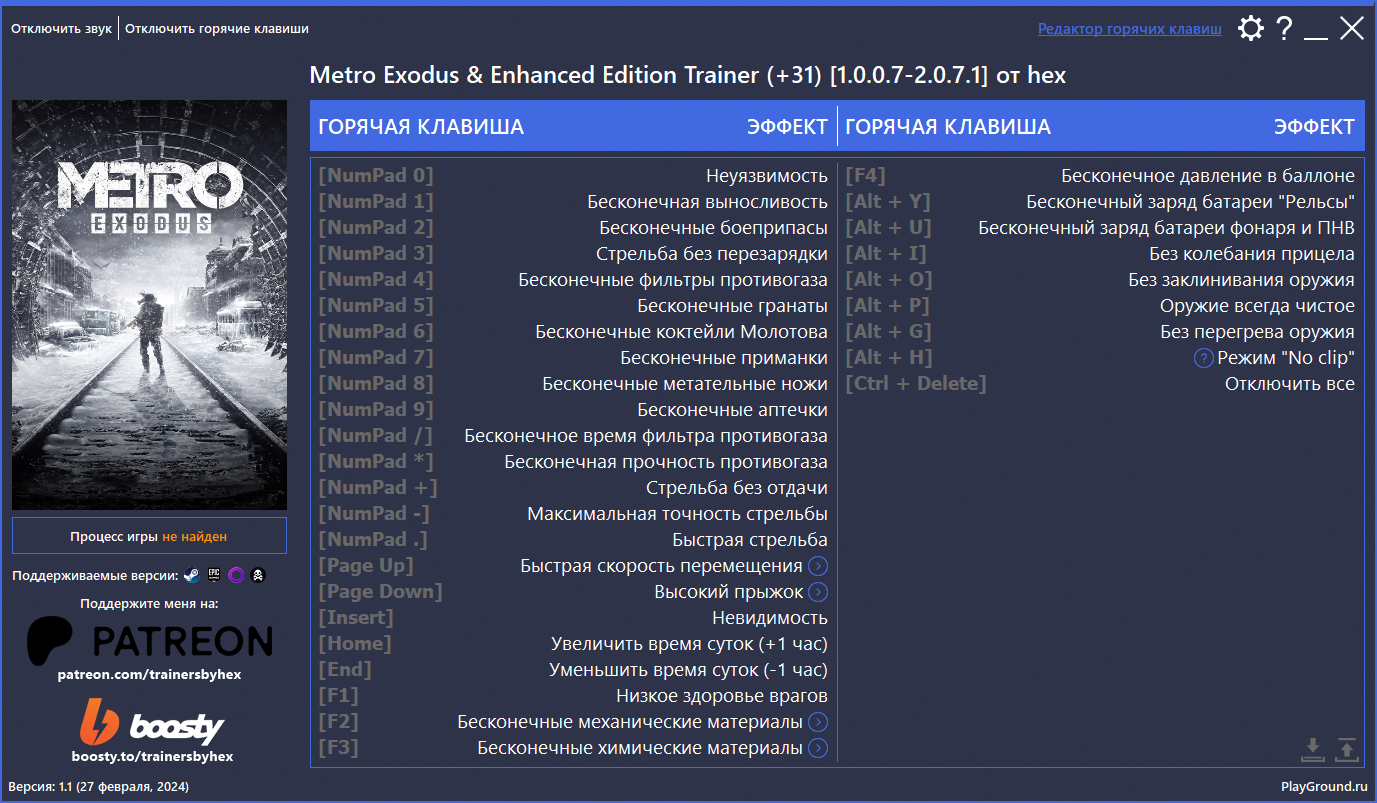1377x803 pixels.
Task: Select Без перегрева оружия effect text
Action: (x=1258, y=332)
